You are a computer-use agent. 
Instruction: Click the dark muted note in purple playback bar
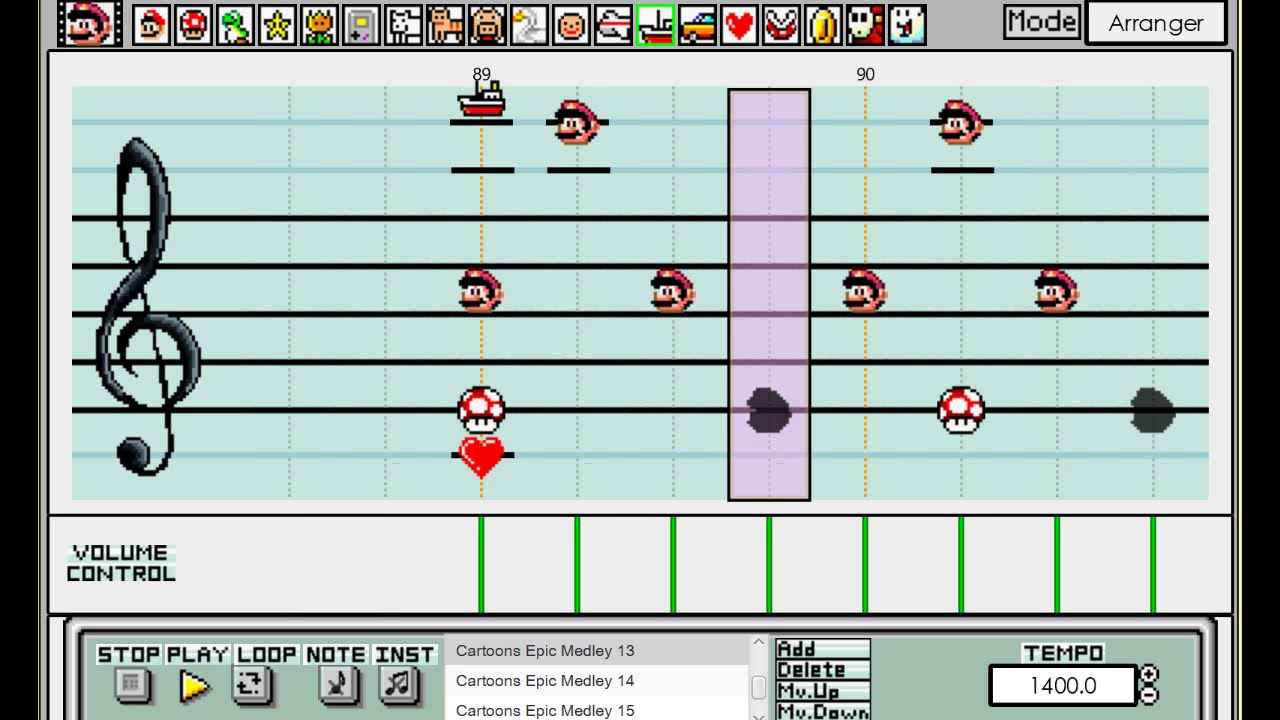(769, 410)
